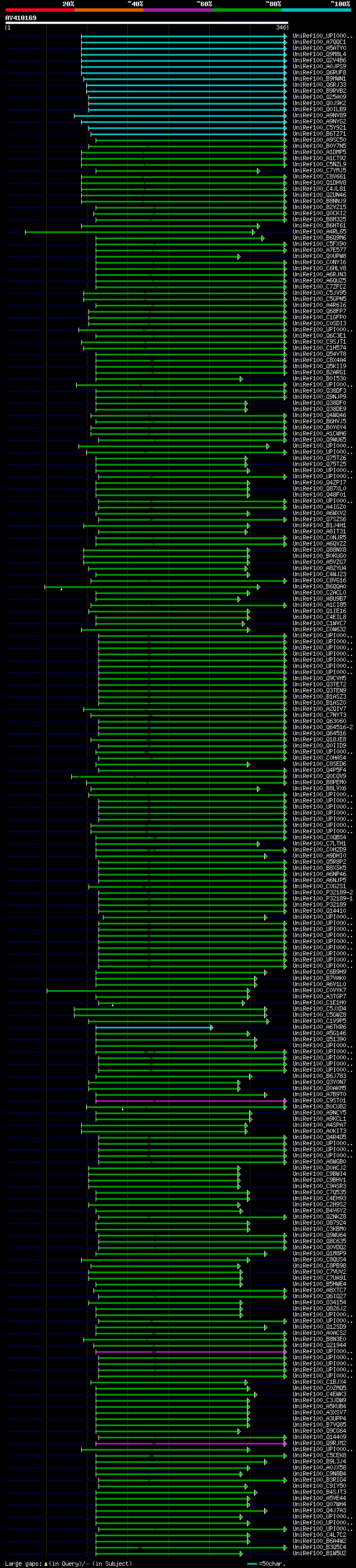Click the UniRef100_Q14409 label

click(x=319, y=1437)
